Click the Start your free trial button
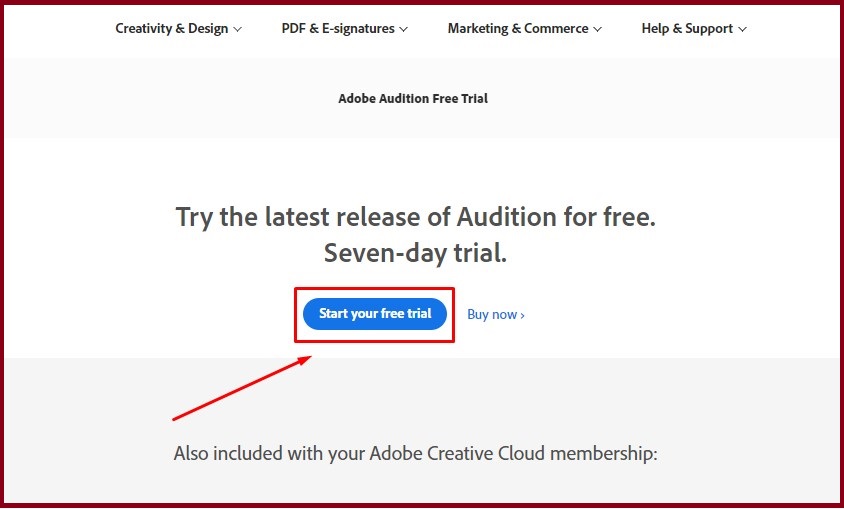The image size is (844, 509). 375,314
